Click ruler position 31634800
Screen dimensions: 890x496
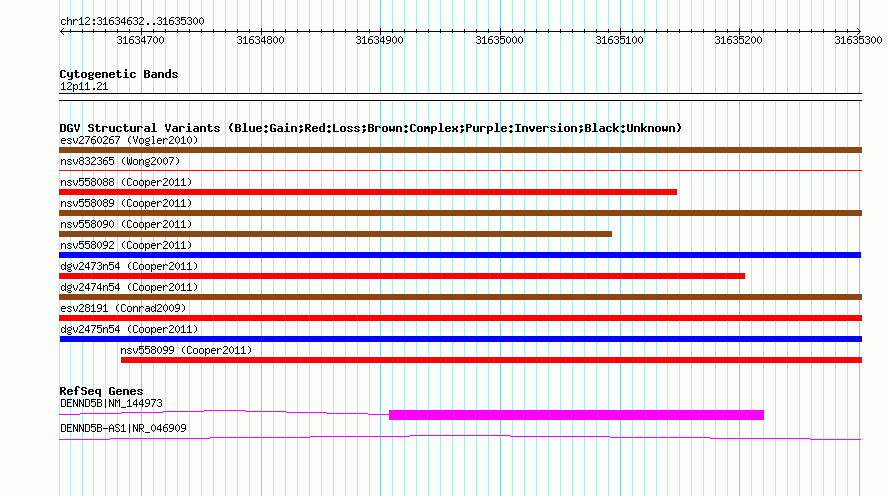[260, 40]
